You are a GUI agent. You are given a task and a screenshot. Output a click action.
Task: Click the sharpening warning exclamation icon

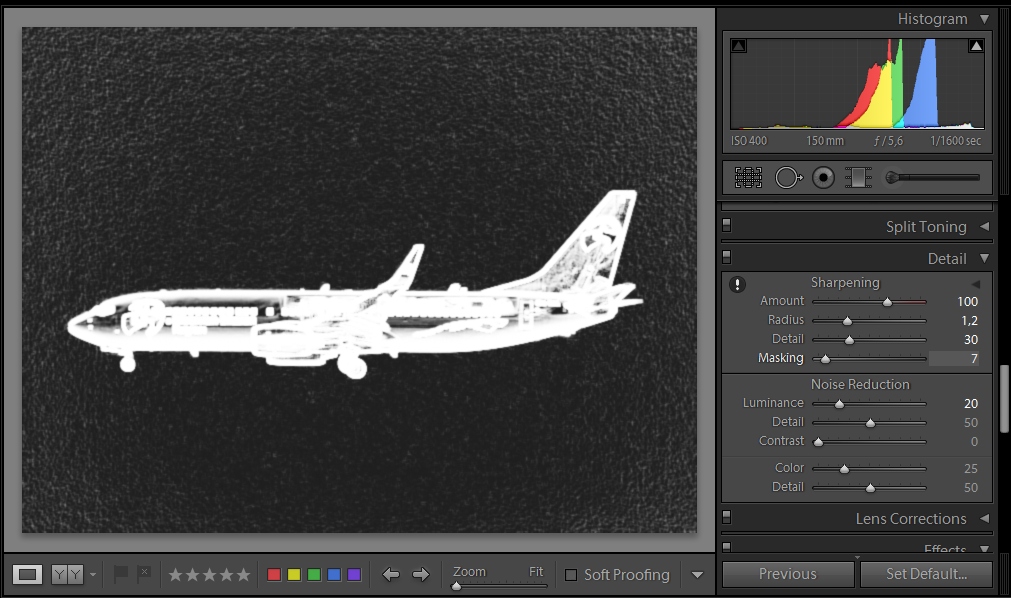[738, 285]
